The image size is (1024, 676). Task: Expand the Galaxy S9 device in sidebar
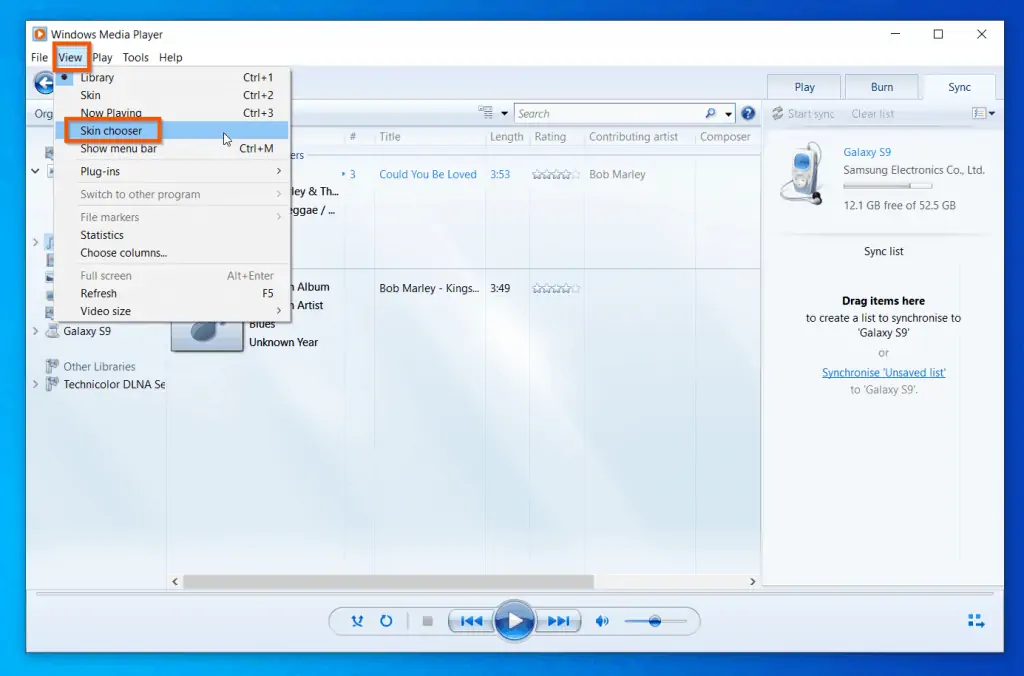36,331
